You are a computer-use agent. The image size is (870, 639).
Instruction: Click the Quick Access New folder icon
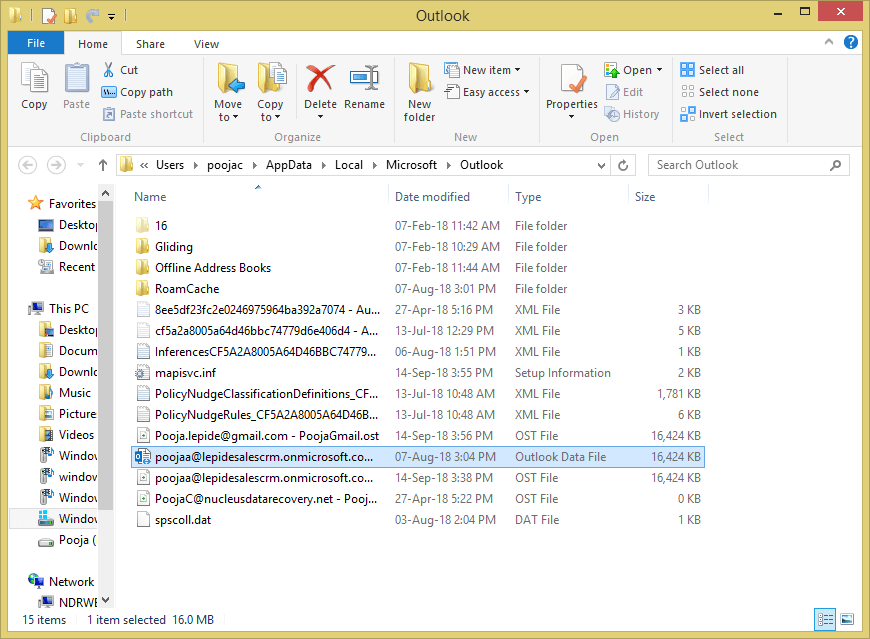70,16
